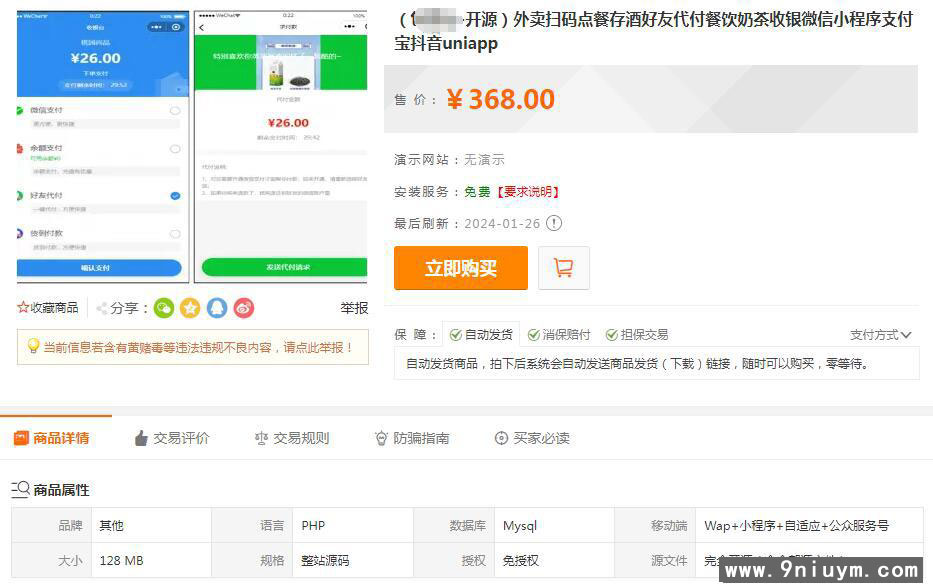Open the 交易评价 reviews tab

[172, 438]
